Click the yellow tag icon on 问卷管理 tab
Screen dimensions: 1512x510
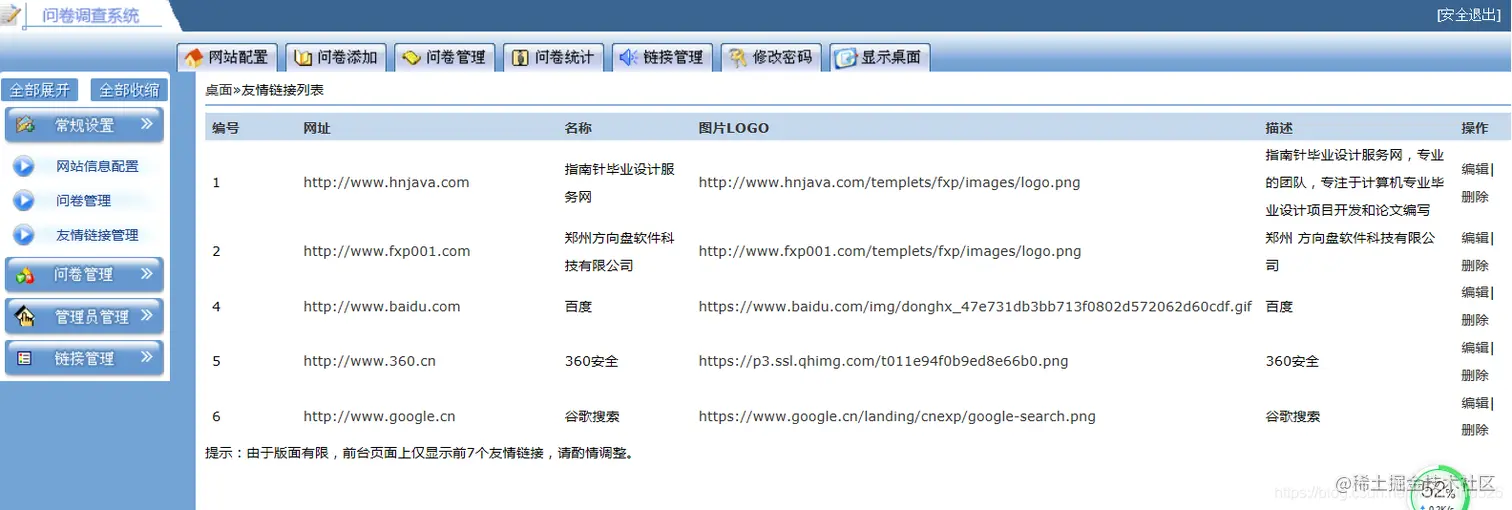[411, 58]
